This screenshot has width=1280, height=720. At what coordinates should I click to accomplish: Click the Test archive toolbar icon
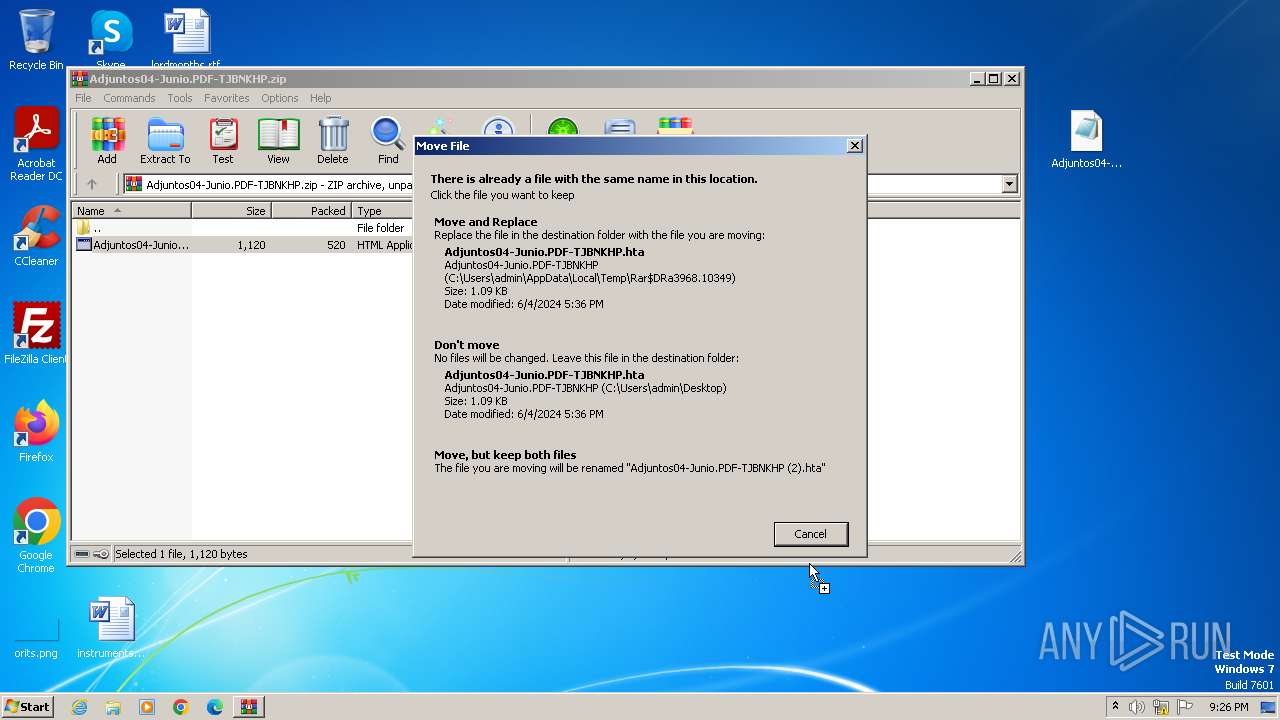point(223,141)
